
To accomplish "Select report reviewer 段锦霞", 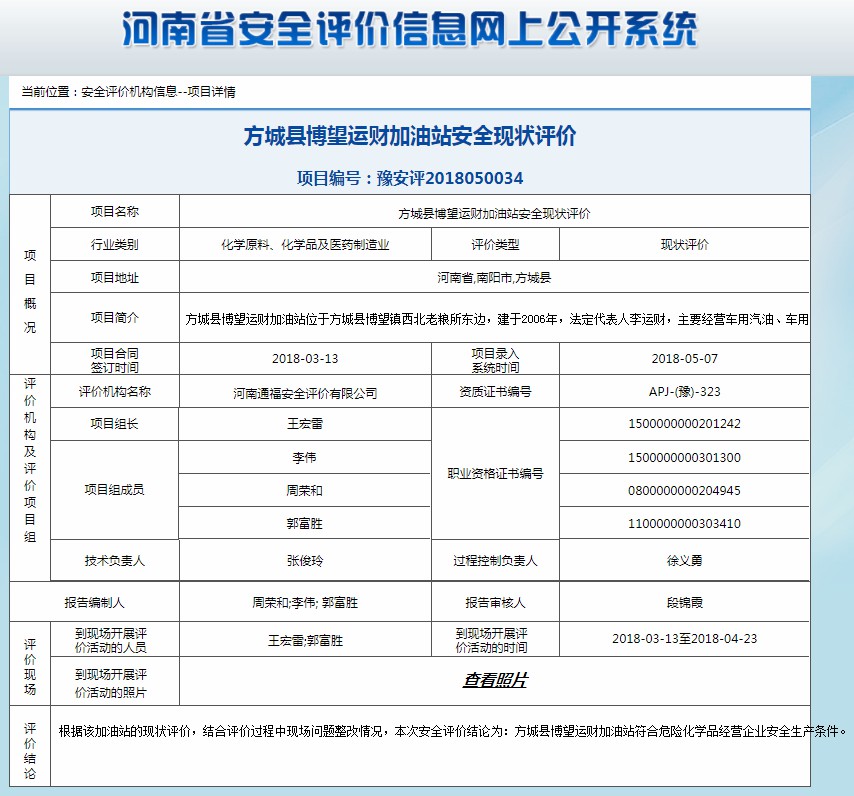I will click(x=685, y=603).
